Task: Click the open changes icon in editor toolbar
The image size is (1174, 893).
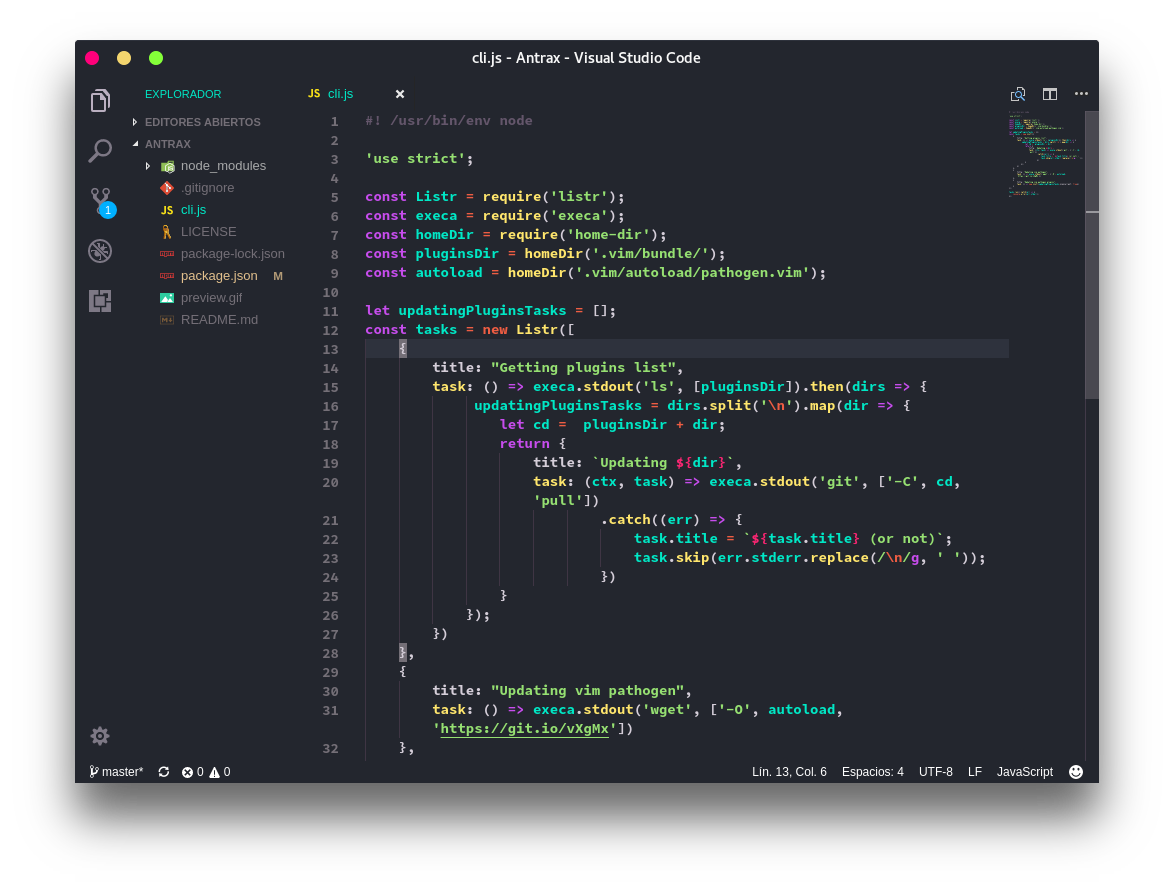Action: [x=1018, y=94]
